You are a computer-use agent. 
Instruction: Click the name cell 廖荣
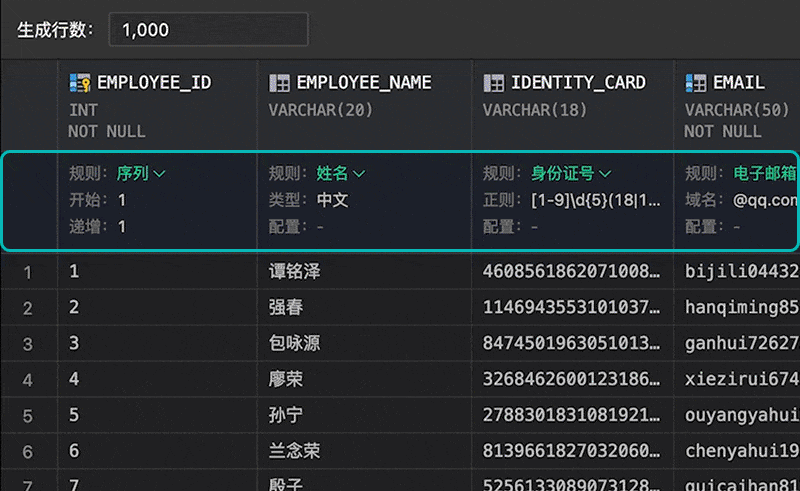pos(365,379)
